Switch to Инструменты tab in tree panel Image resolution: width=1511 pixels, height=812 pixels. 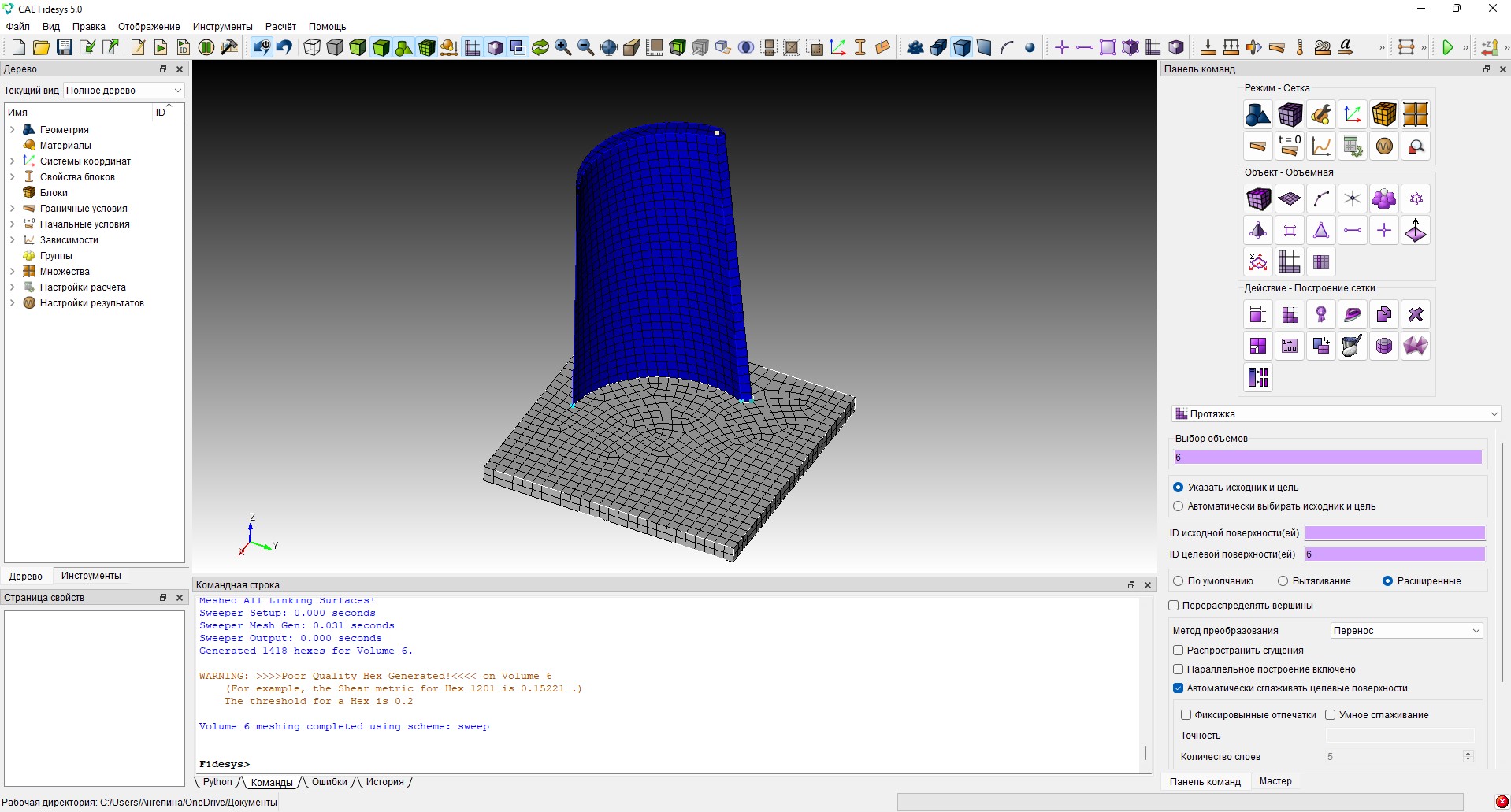pyautogui.click(x=91, y=576)
